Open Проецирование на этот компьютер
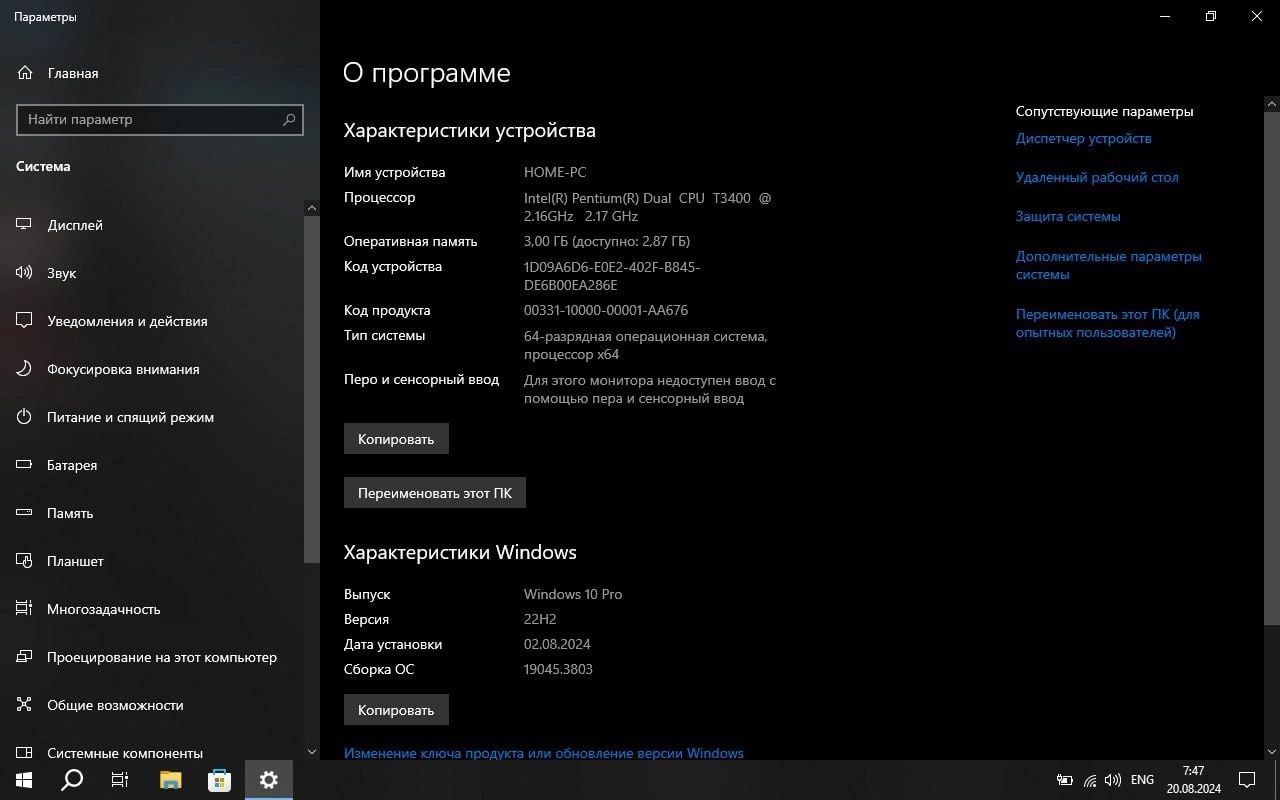1280x800 pixels. click(152, 657)
